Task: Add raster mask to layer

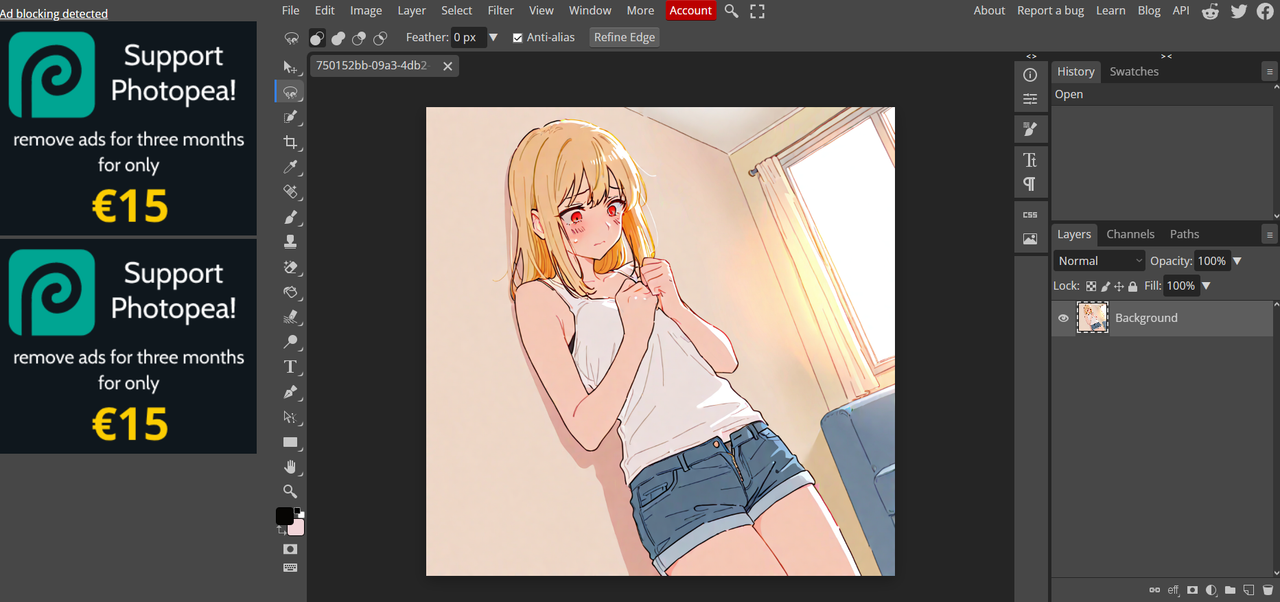Action: tap(1193, 590)
